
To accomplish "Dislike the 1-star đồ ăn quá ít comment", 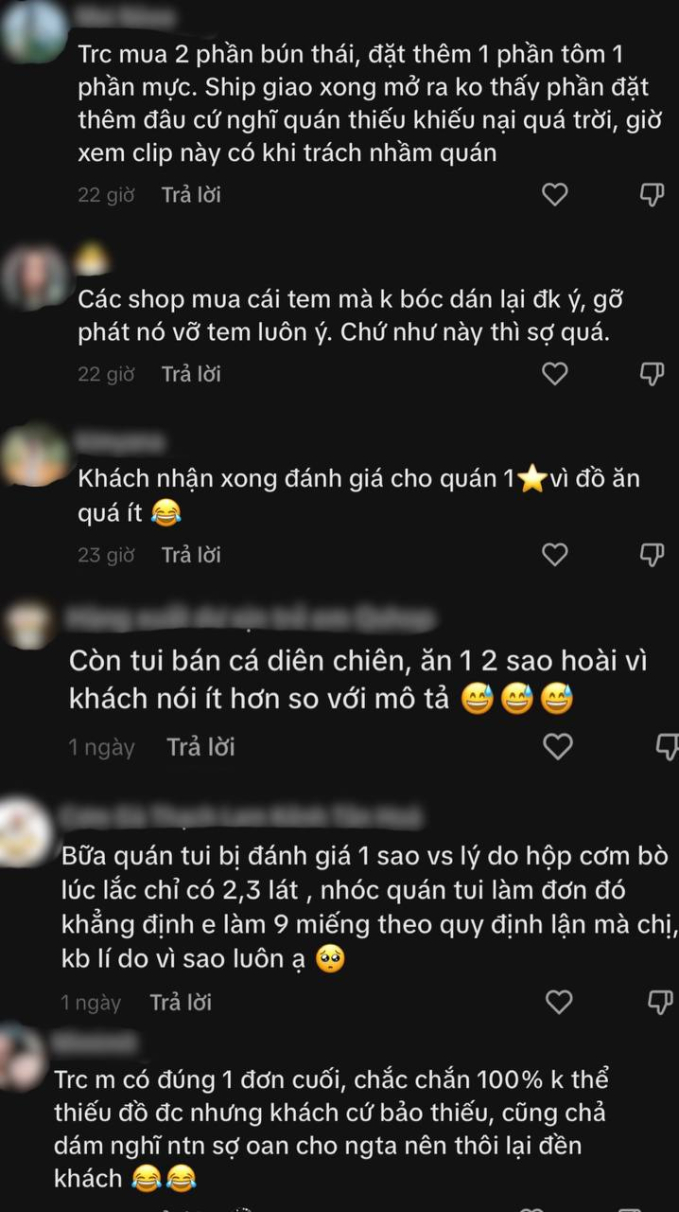I will [x=652, y=554].
